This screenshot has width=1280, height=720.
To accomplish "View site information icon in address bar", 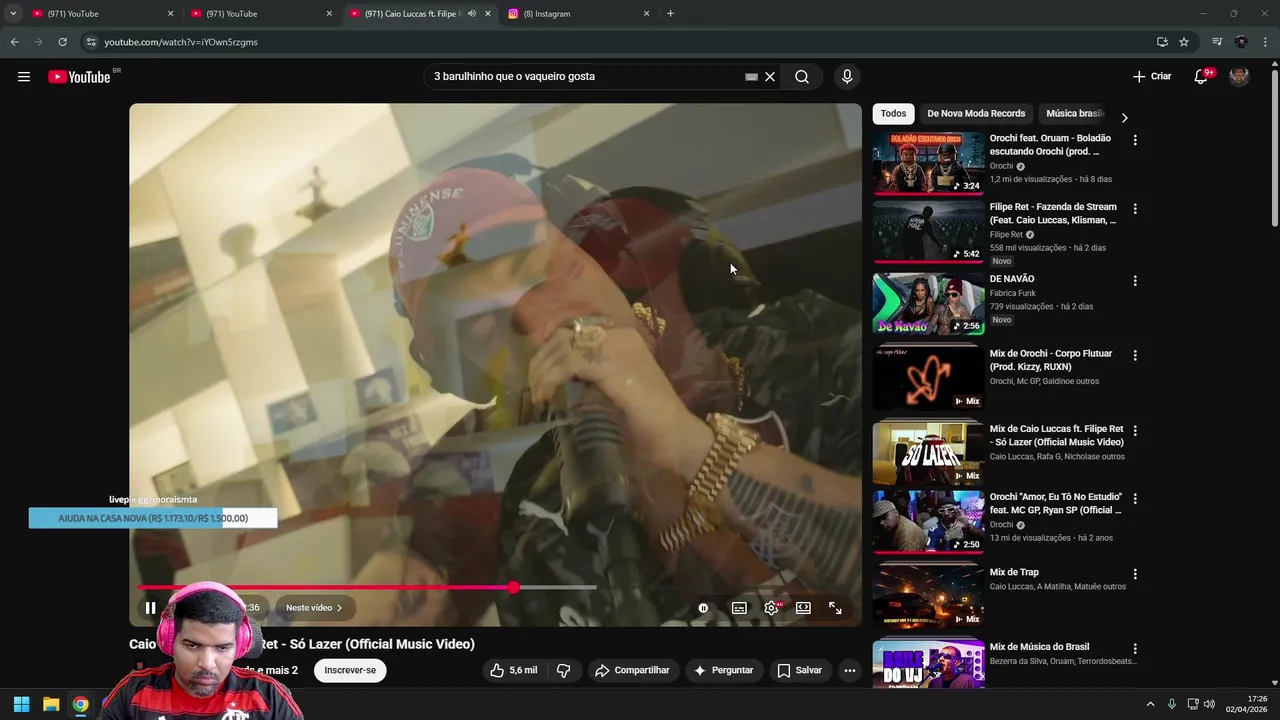I will pyautogui.click(x=91, y=42).
